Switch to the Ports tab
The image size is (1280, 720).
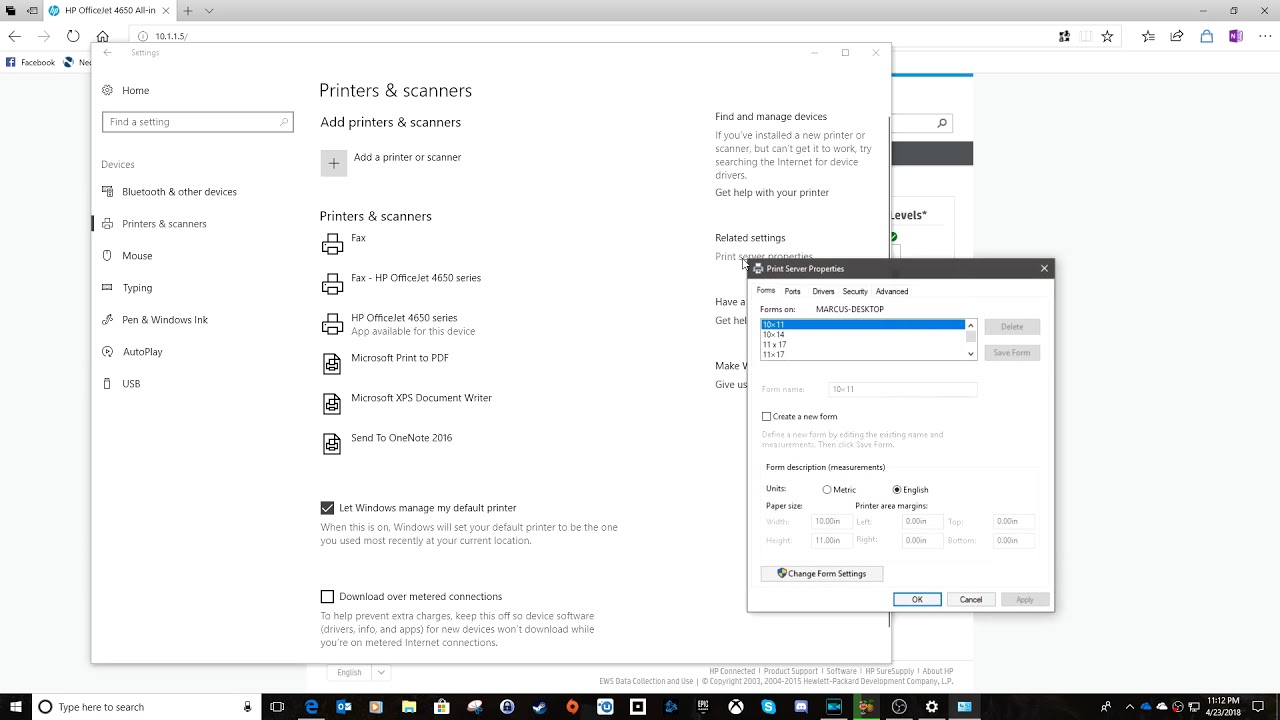pos(792,291)
